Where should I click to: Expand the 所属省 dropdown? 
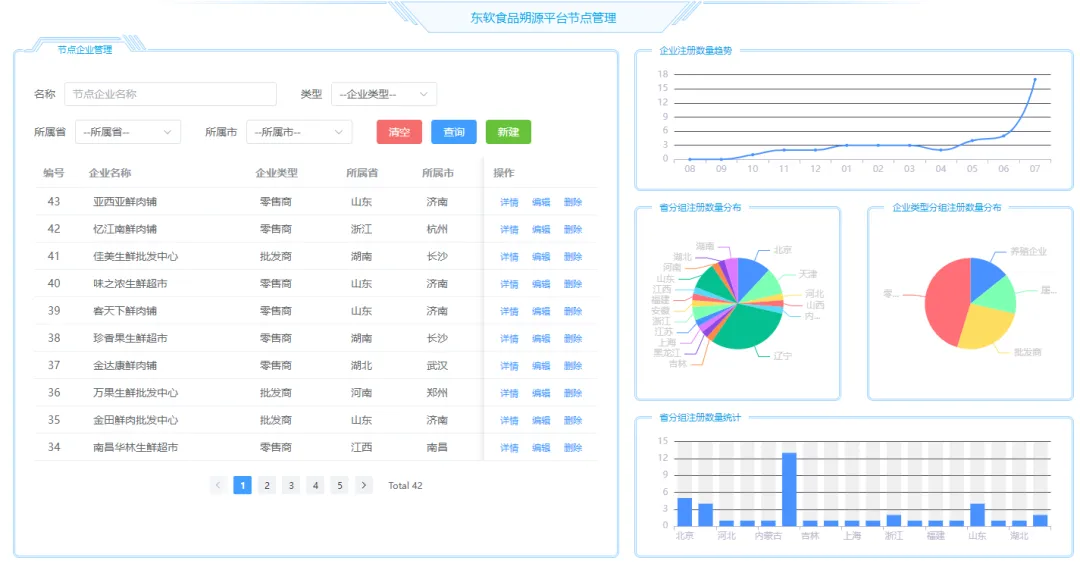(x=128, y=132)
